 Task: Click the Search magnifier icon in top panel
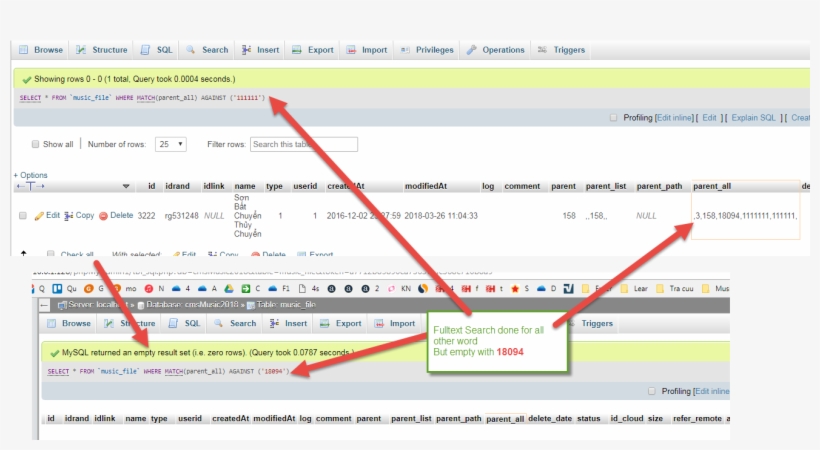(192, 50)
